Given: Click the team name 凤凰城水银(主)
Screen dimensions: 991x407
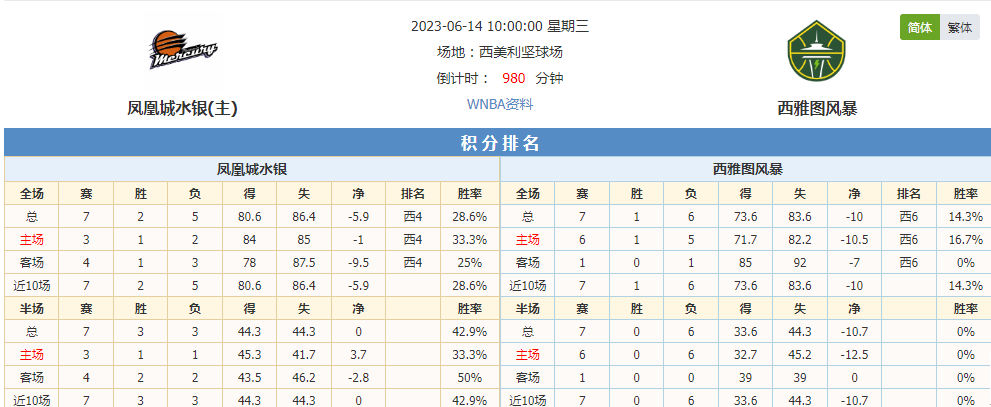Looking at the screenshot, I should click(x=183, y=109).
